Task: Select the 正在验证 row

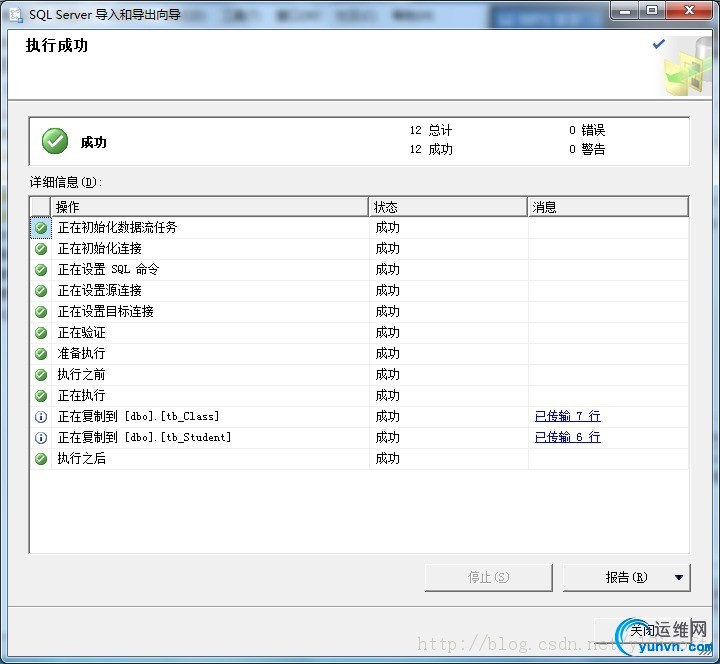Action: [x=359, y=332]
